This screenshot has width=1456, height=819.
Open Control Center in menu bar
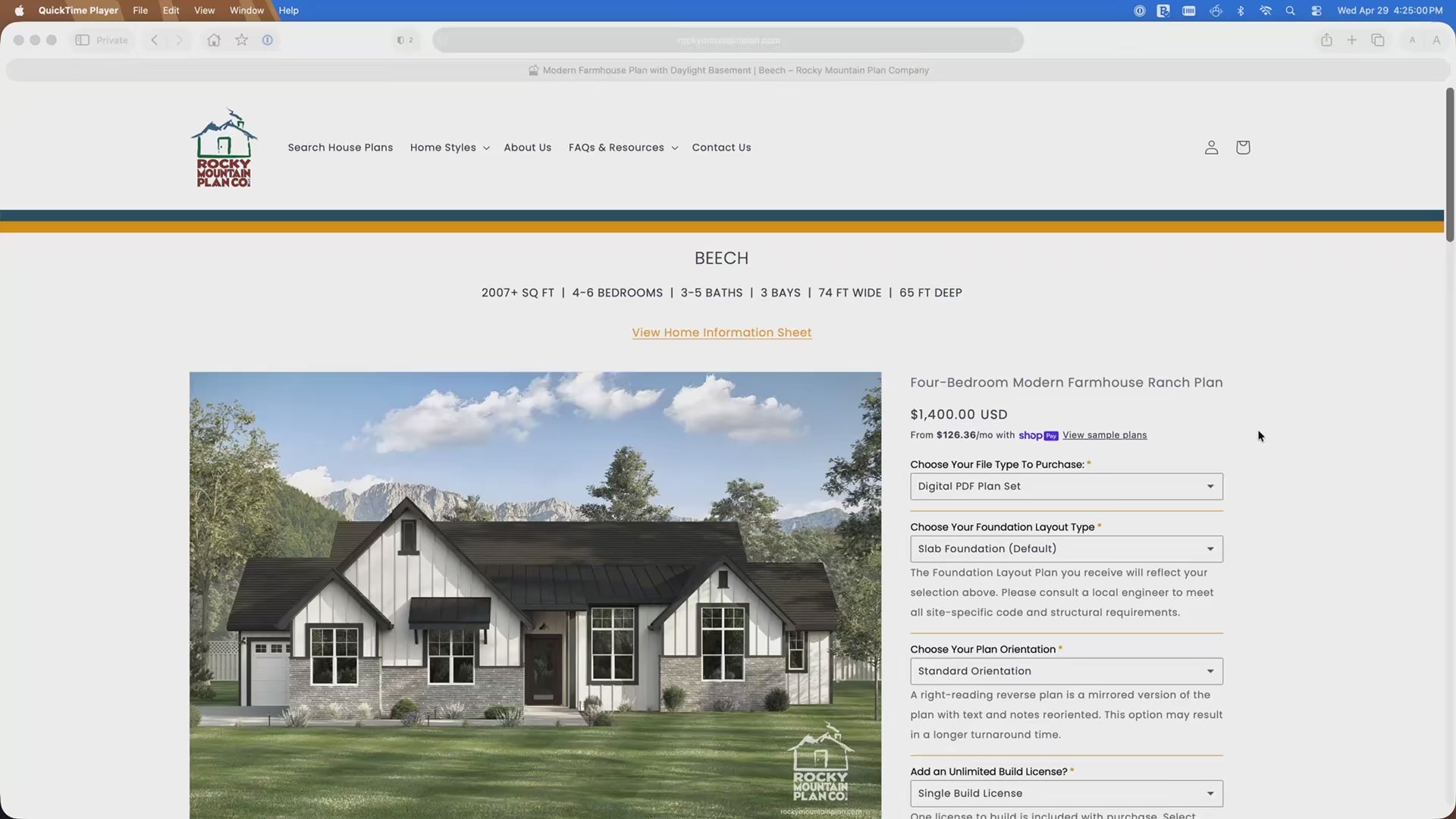pyautogui.click(x=1316, y=11)
